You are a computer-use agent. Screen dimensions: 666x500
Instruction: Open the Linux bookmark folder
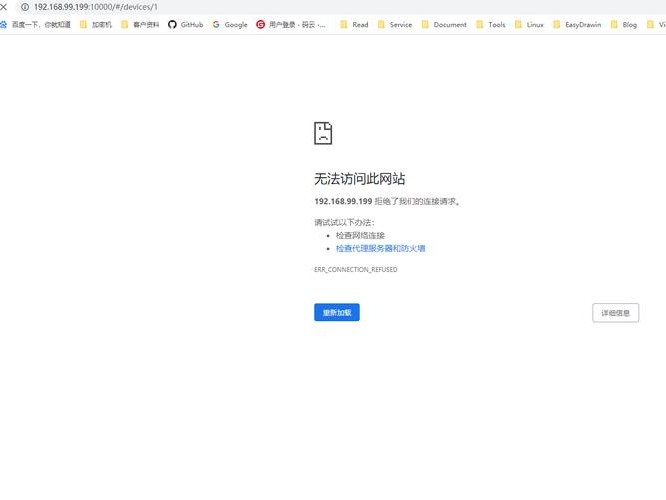click(x=529, y=25)
